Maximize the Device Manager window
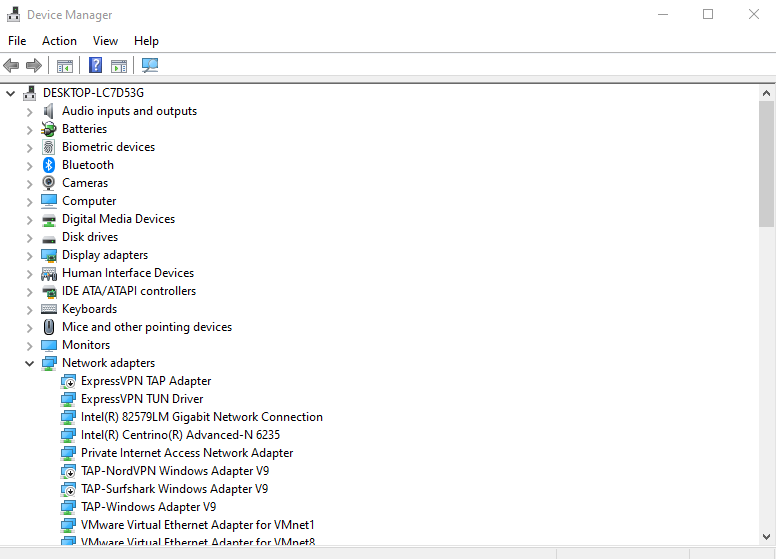 (x=708, y=14)
